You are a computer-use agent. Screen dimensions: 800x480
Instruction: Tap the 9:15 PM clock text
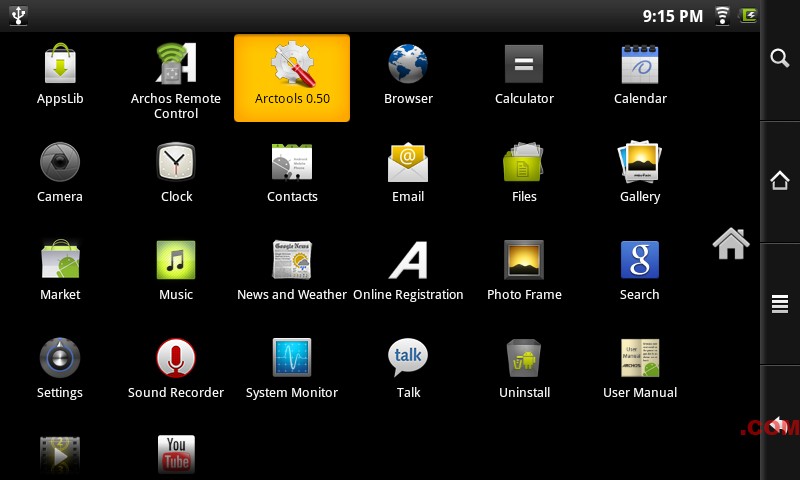pyautogui.click(x=672, y=16)
